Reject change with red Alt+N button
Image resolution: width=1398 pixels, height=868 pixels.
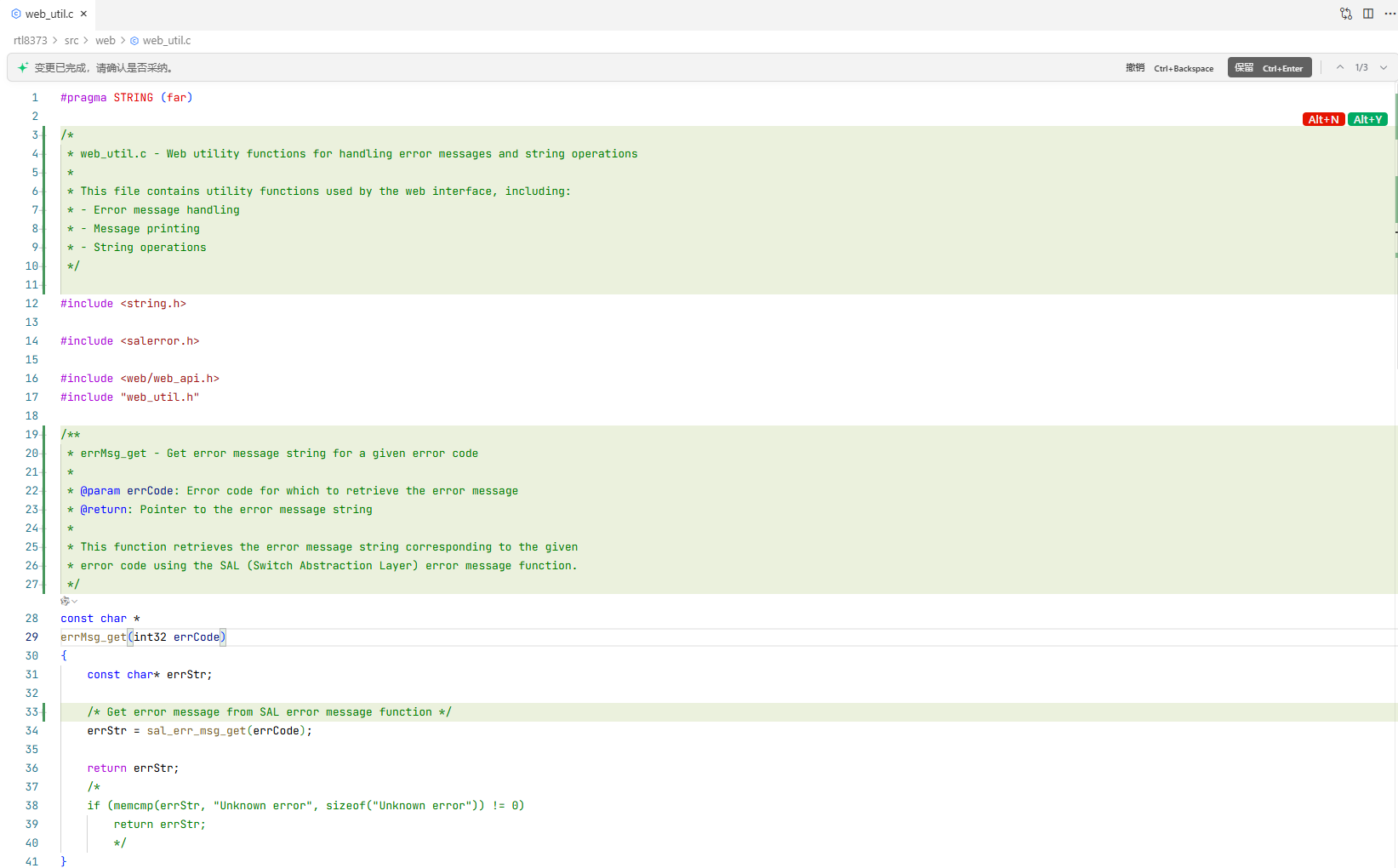tap(1323, 120)
